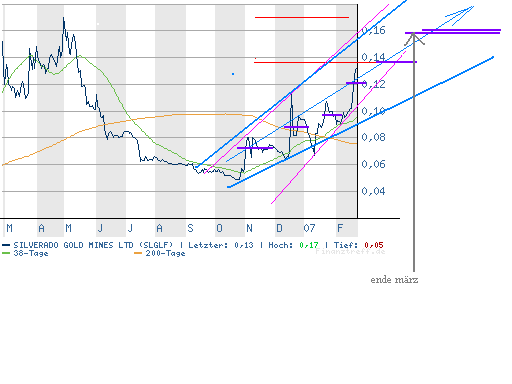Click the 0,16 price axis label

tap(373, 30)
